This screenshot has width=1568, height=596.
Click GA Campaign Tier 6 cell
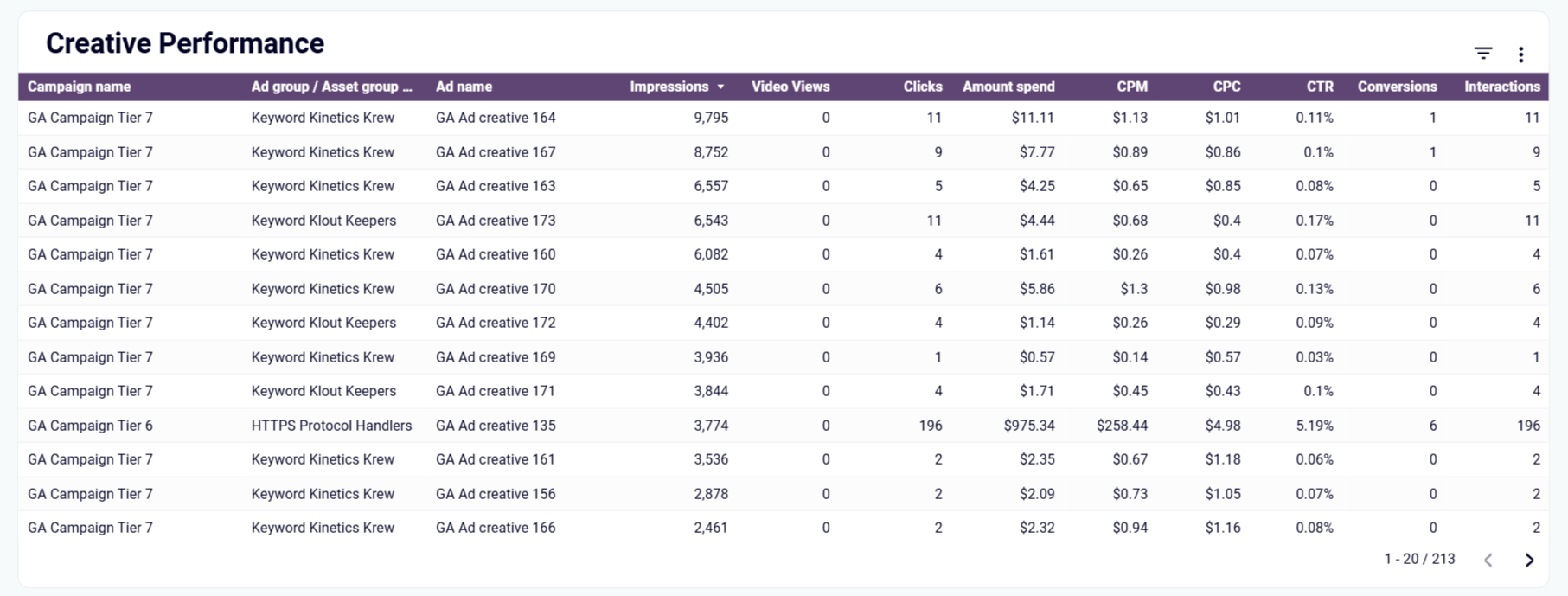tap(90, 426)
